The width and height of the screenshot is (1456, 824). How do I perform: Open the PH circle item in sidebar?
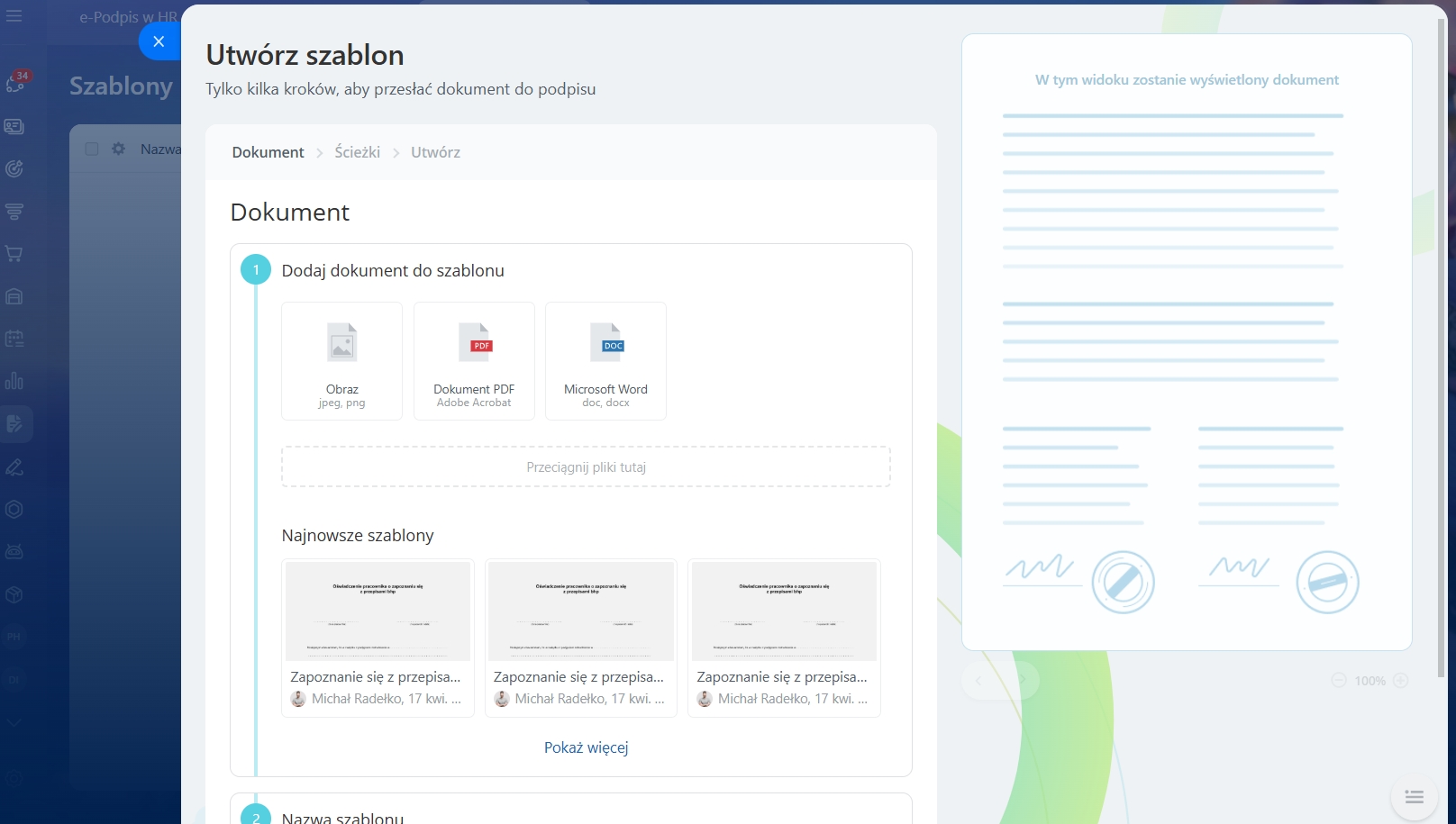(x=14, y=637)
